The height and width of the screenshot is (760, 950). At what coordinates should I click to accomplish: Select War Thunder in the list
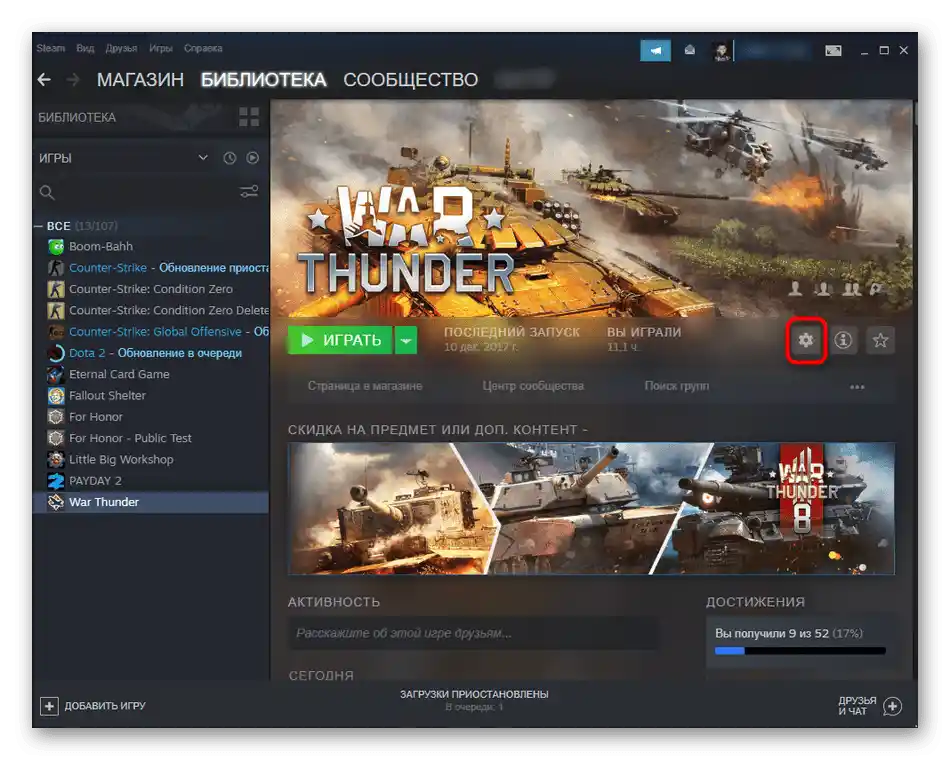pos(151,502)
